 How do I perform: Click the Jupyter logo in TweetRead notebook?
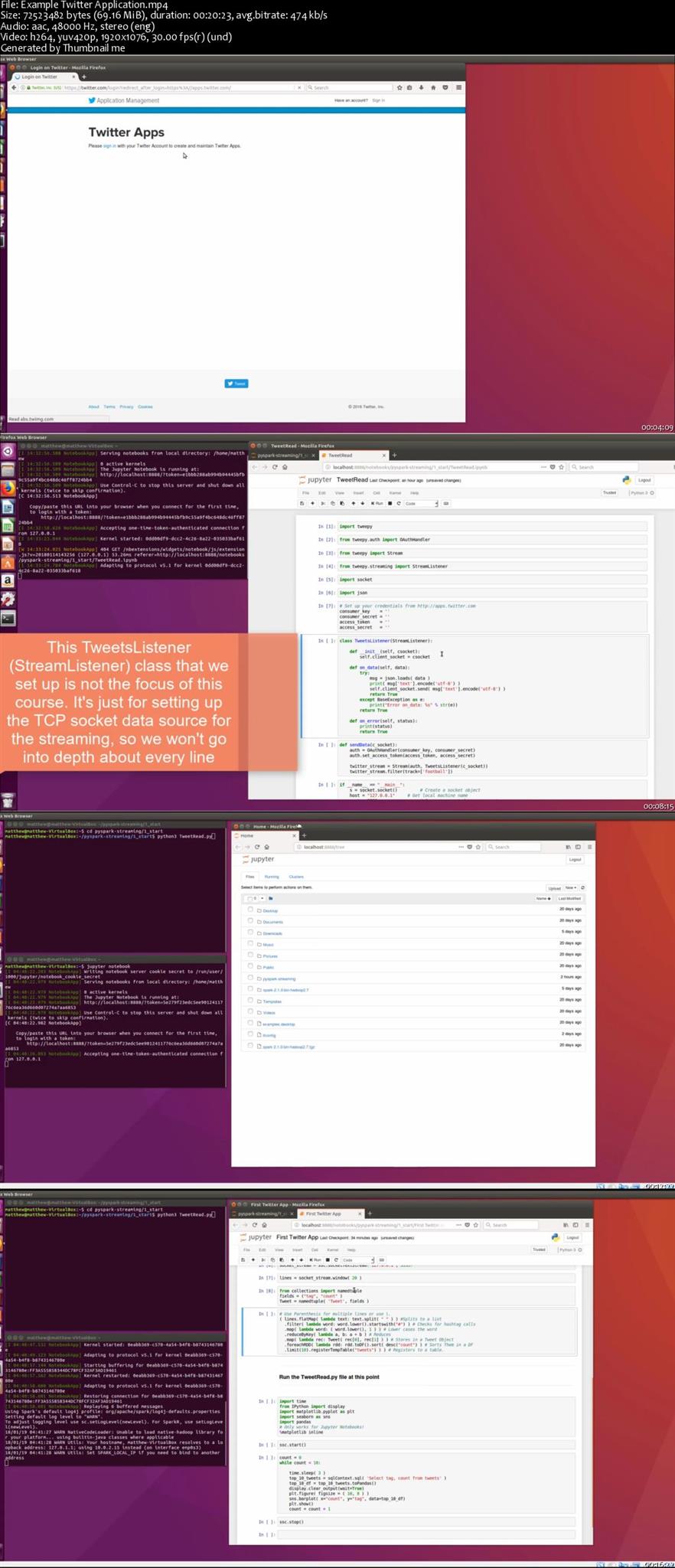pos(315,479)
